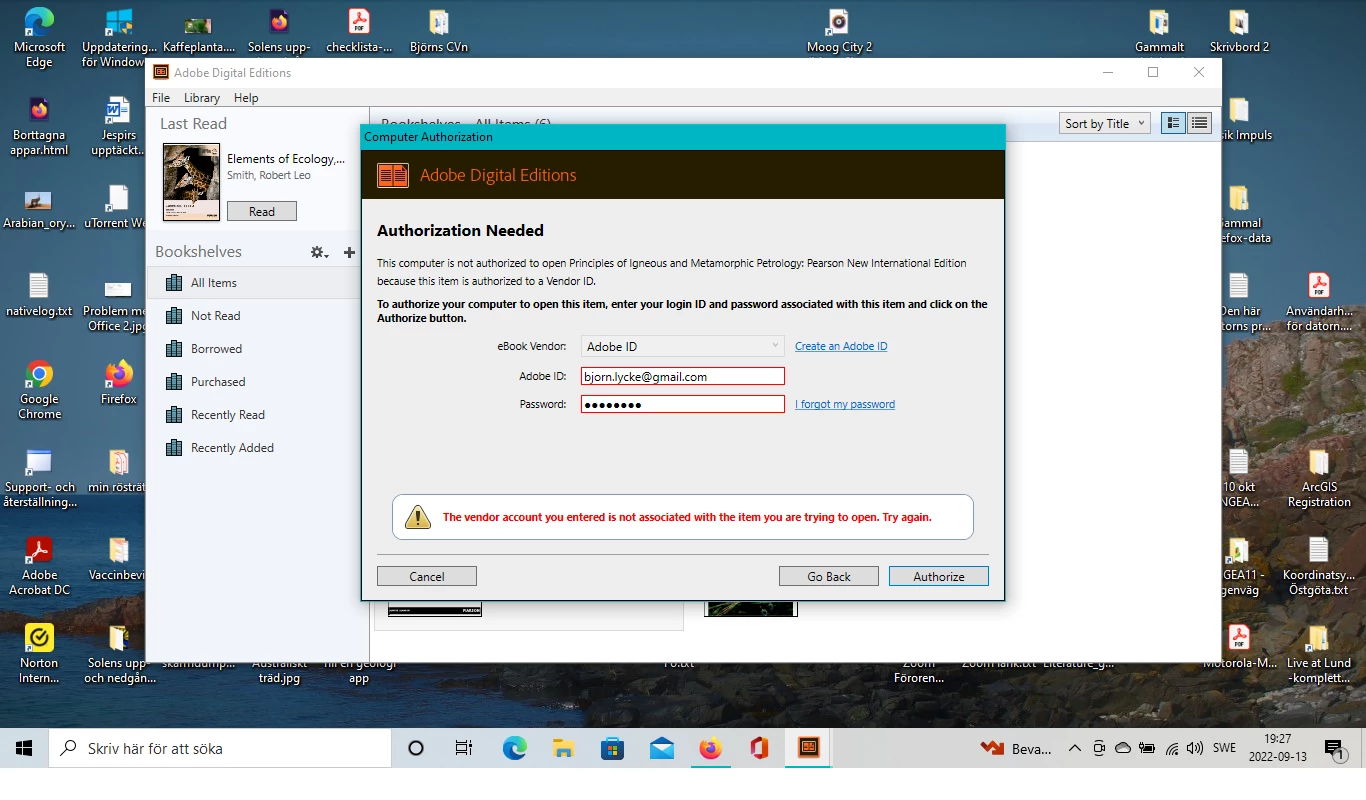Viewport: 1366px width, 800px height.
Task: Cancel the Computer Authorization dialog
Action: tap(427, 576)
